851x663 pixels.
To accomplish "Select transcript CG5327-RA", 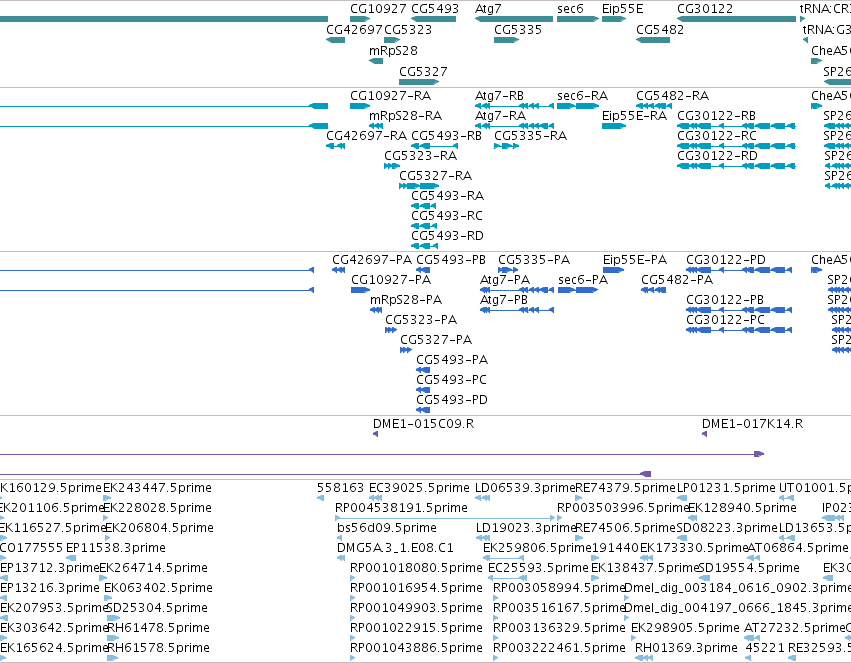I will 418,186.
